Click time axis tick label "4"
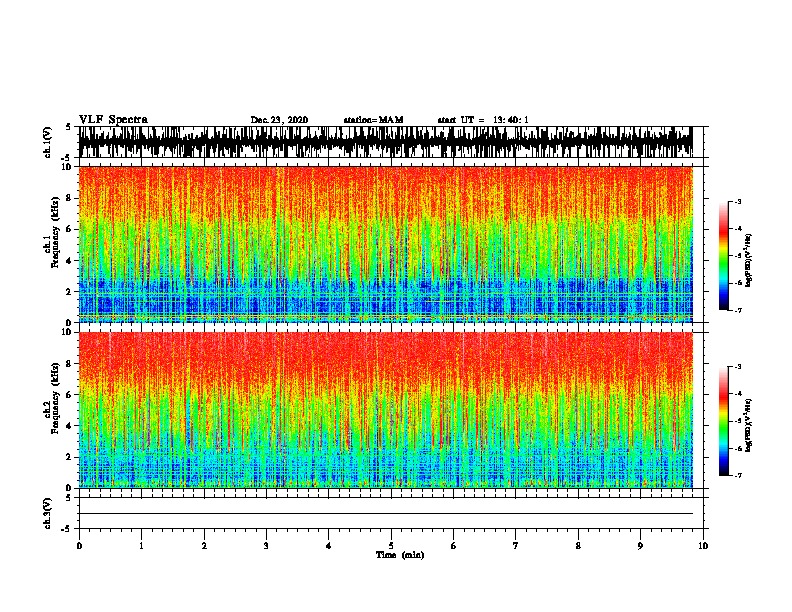 click(x=329, y=546)
